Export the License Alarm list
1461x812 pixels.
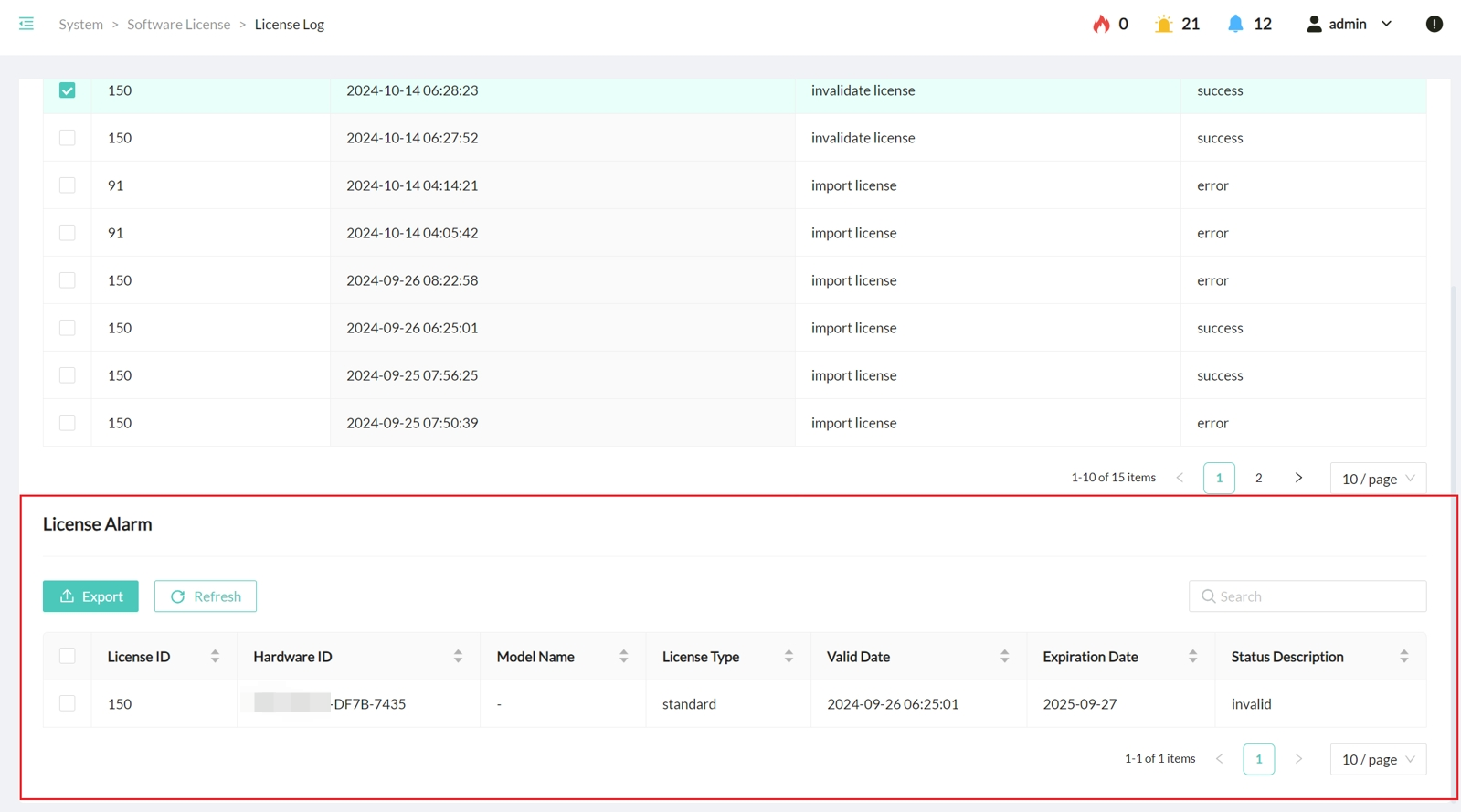click(90, 596)
